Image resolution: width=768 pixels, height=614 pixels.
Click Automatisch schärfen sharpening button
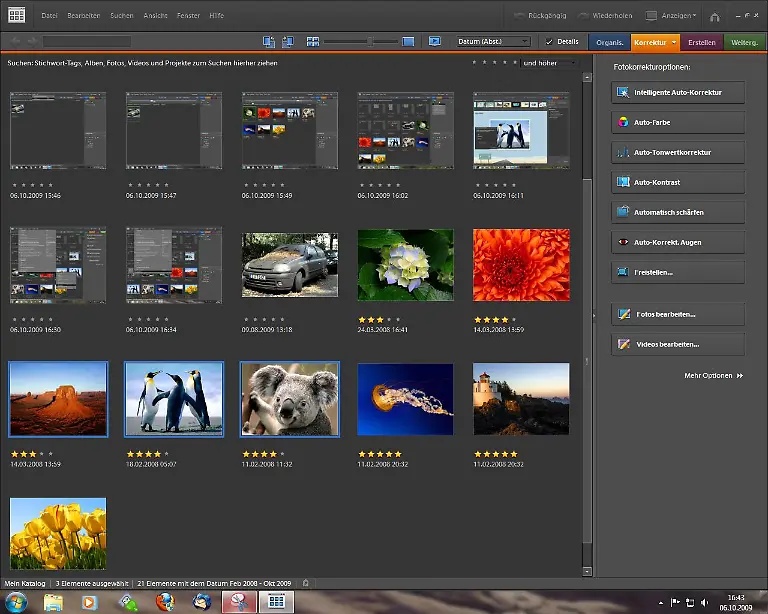click(x=678, y=212)
